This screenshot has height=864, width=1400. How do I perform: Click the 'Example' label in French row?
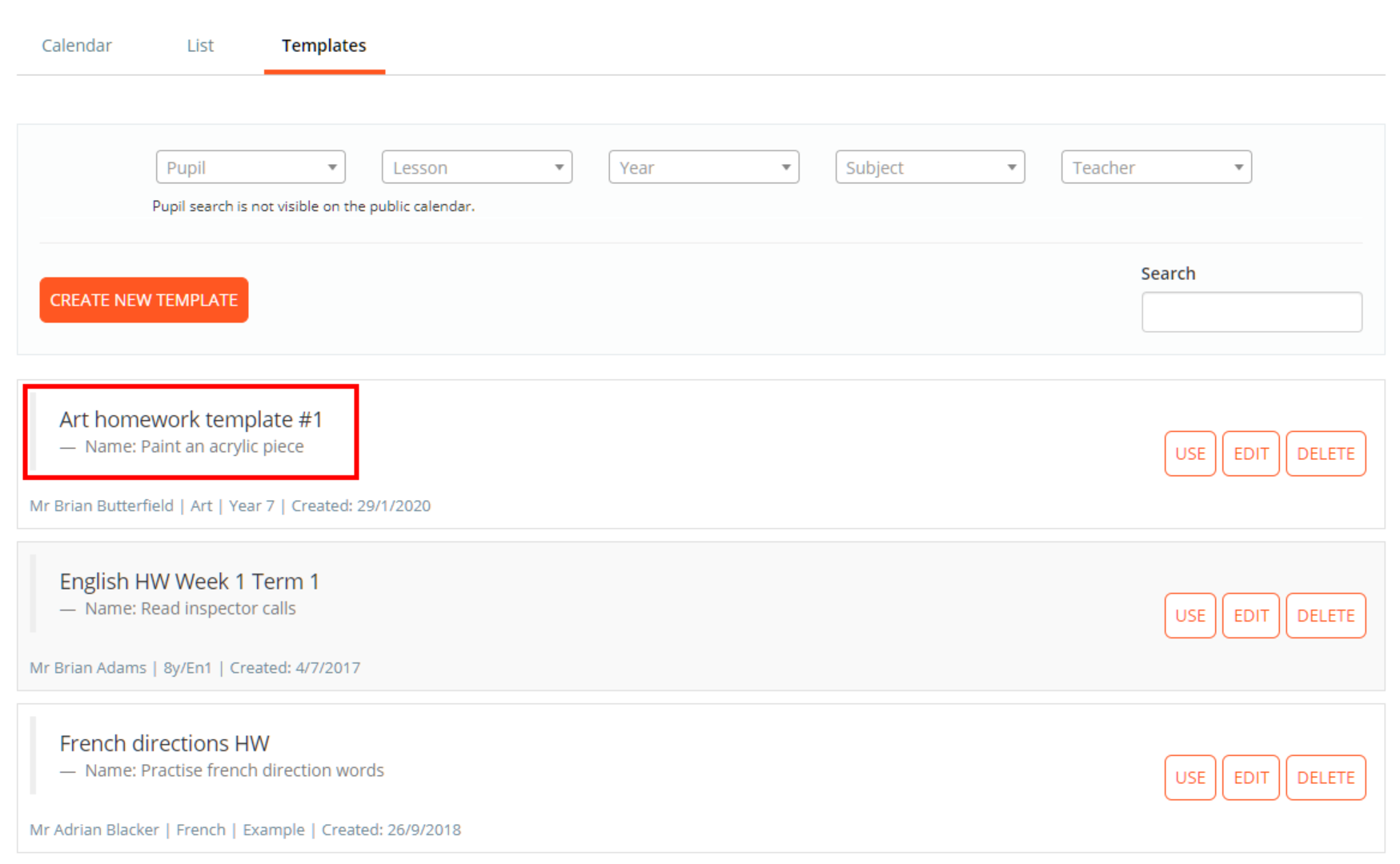pyautogui.click(x=274, y=830)
